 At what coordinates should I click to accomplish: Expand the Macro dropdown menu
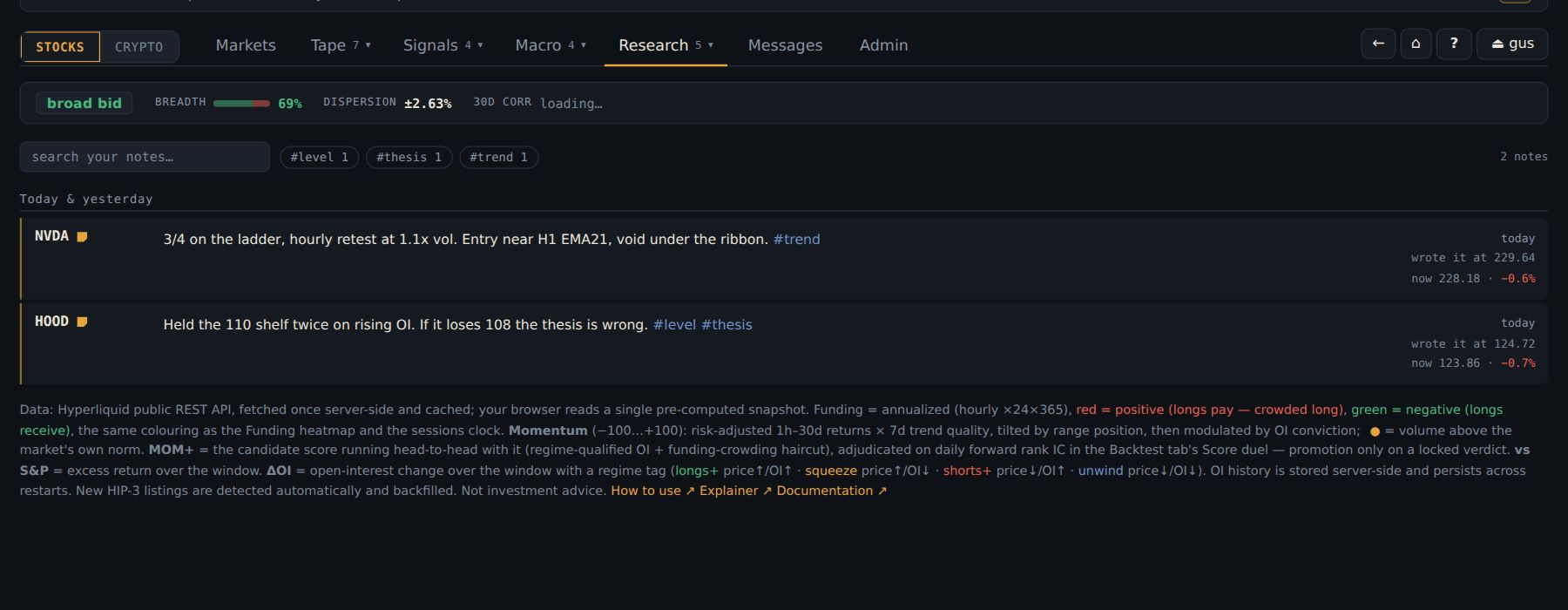coord(551,45)
